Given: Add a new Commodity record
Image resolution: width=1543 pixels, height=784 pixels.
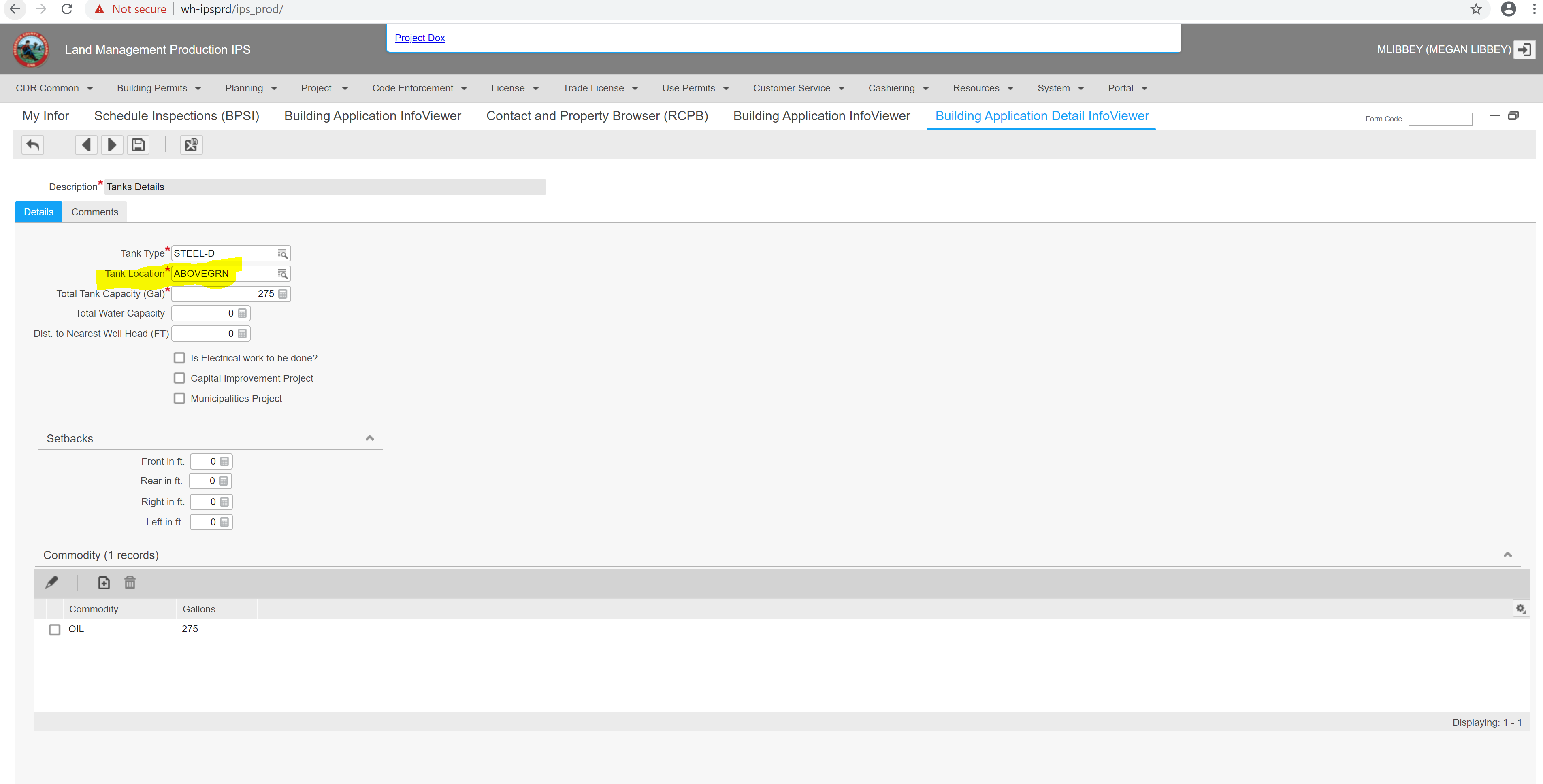Looking at the screenshot, I should click(104, 582).
